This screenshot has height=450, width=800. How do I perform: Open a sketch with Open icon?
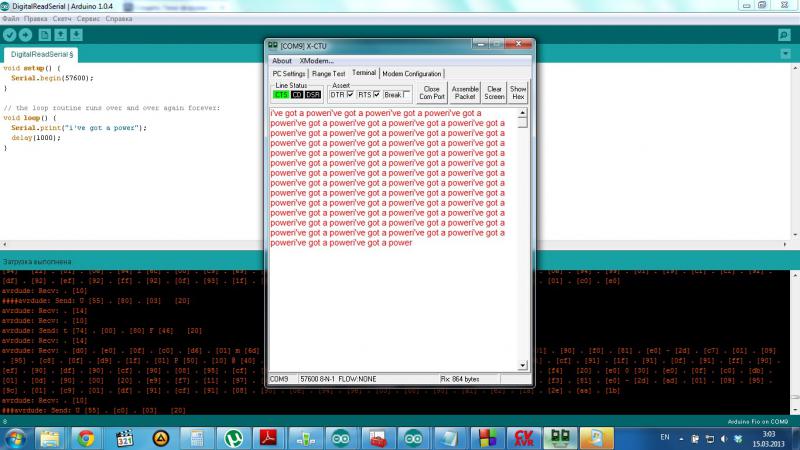pos(60,35)
